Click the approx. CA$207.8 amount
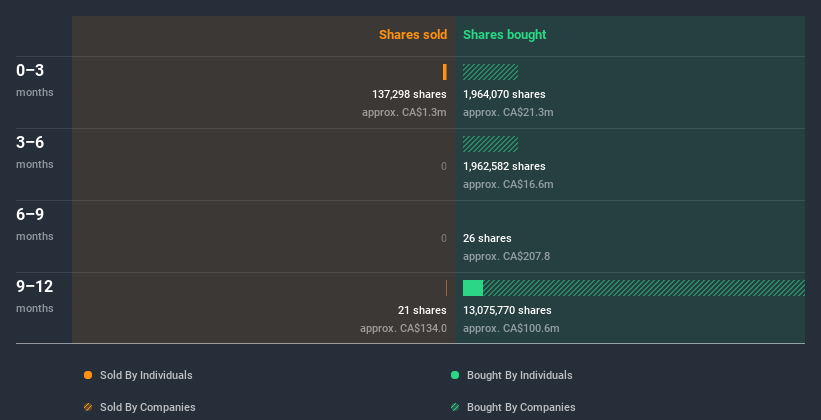The height and width of the screenshot is (420, 821). [506, 256]
